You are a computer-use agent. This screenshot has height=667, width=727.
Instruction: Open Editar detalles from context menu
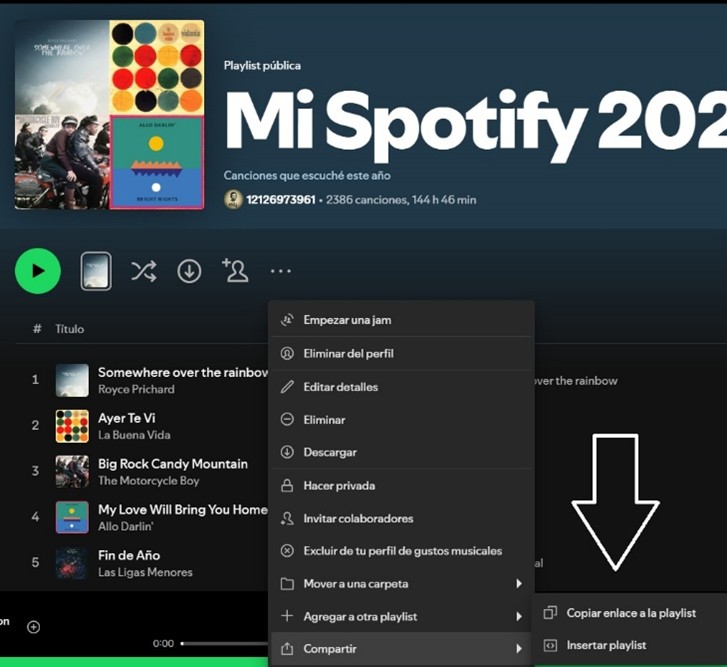[x=340, y=387]
